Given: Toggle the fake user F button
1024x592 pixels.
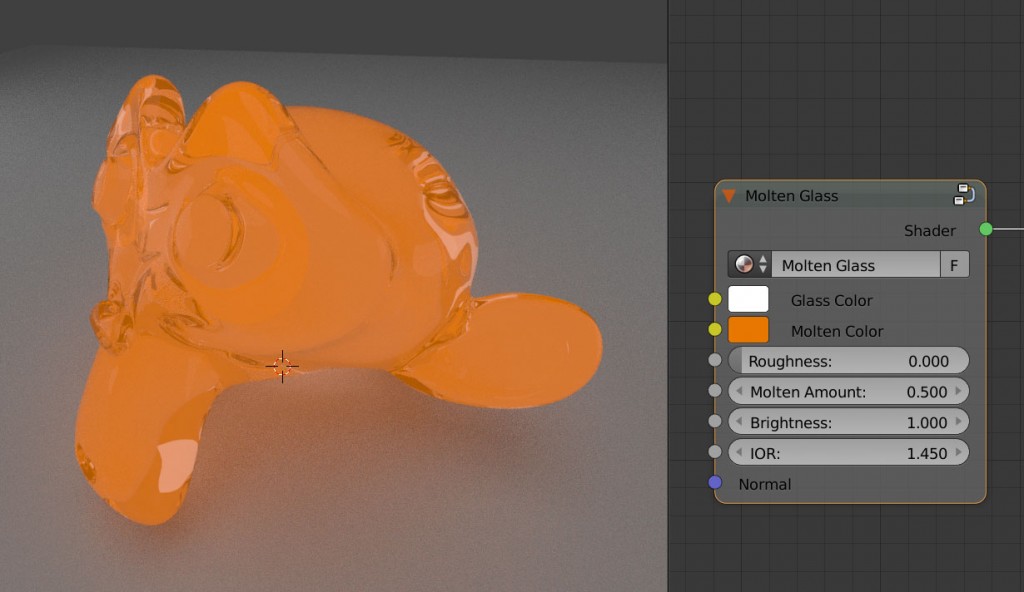Looking at the screenshot, I should point(954,264).
